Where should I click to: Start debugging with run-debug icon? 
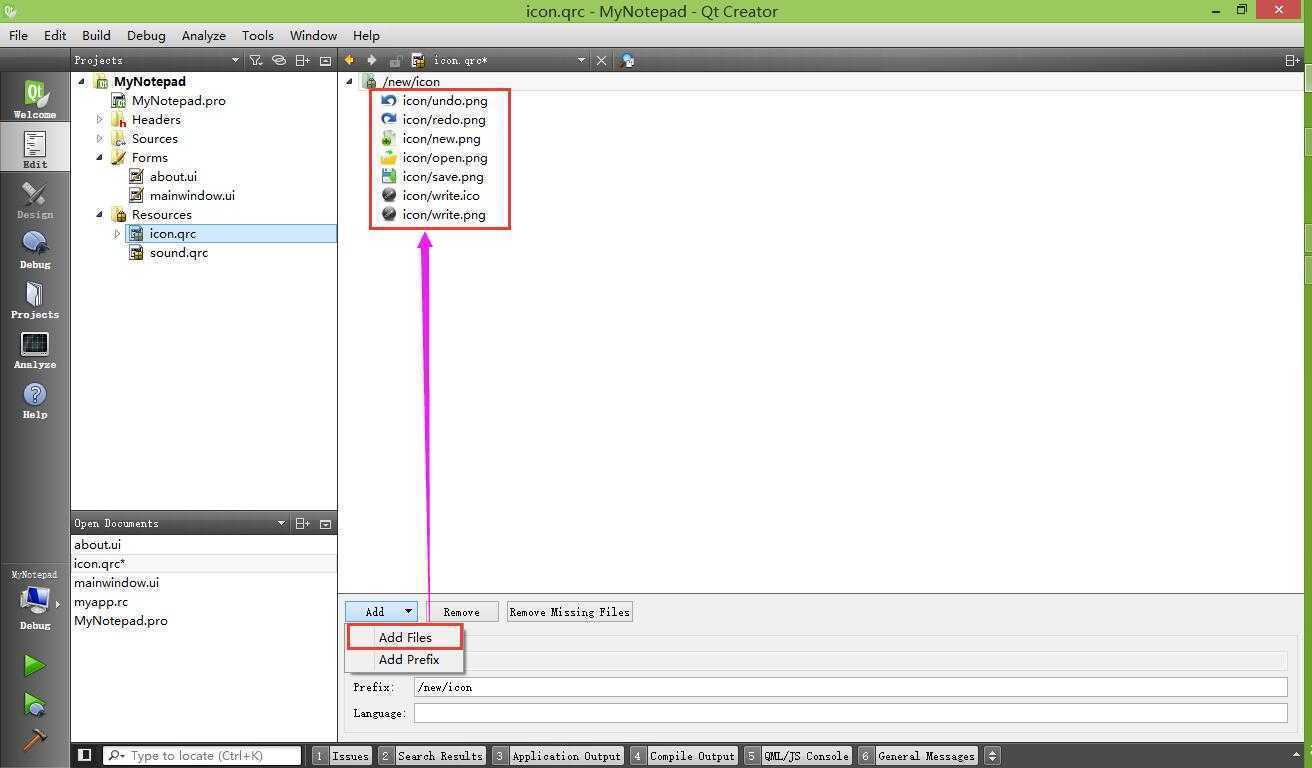[34, 704]
